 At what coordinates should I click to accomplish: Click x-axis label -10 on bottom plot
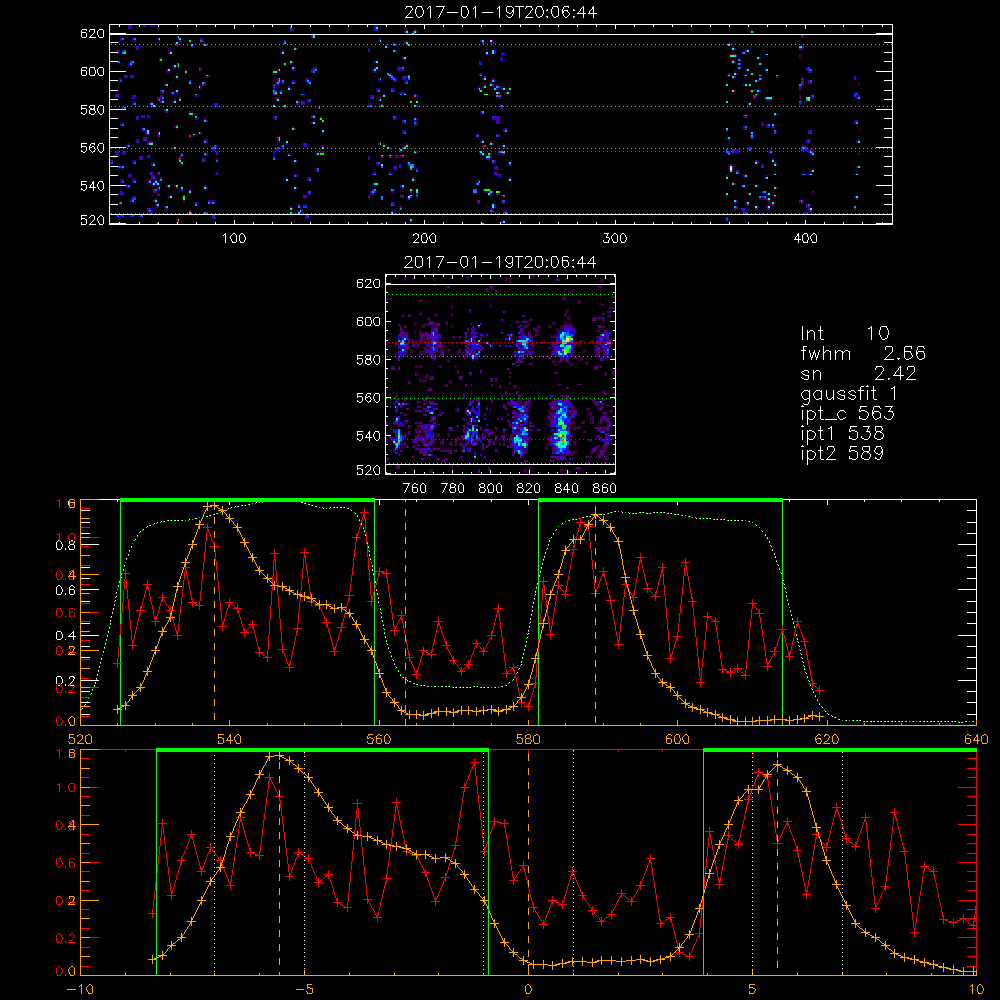coord(80,990)
